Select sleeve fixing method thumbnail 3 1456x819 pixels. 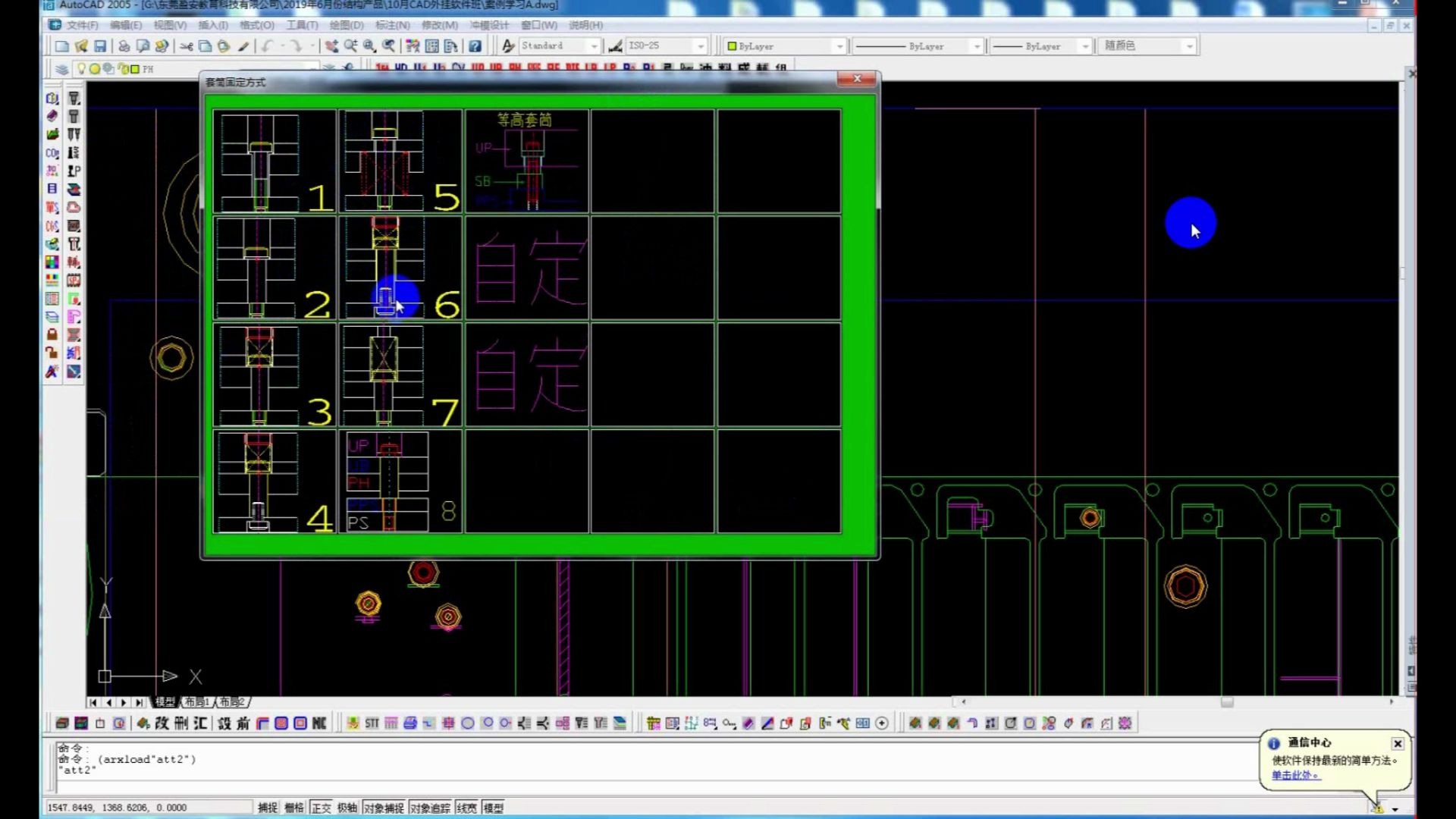(275, 375)
